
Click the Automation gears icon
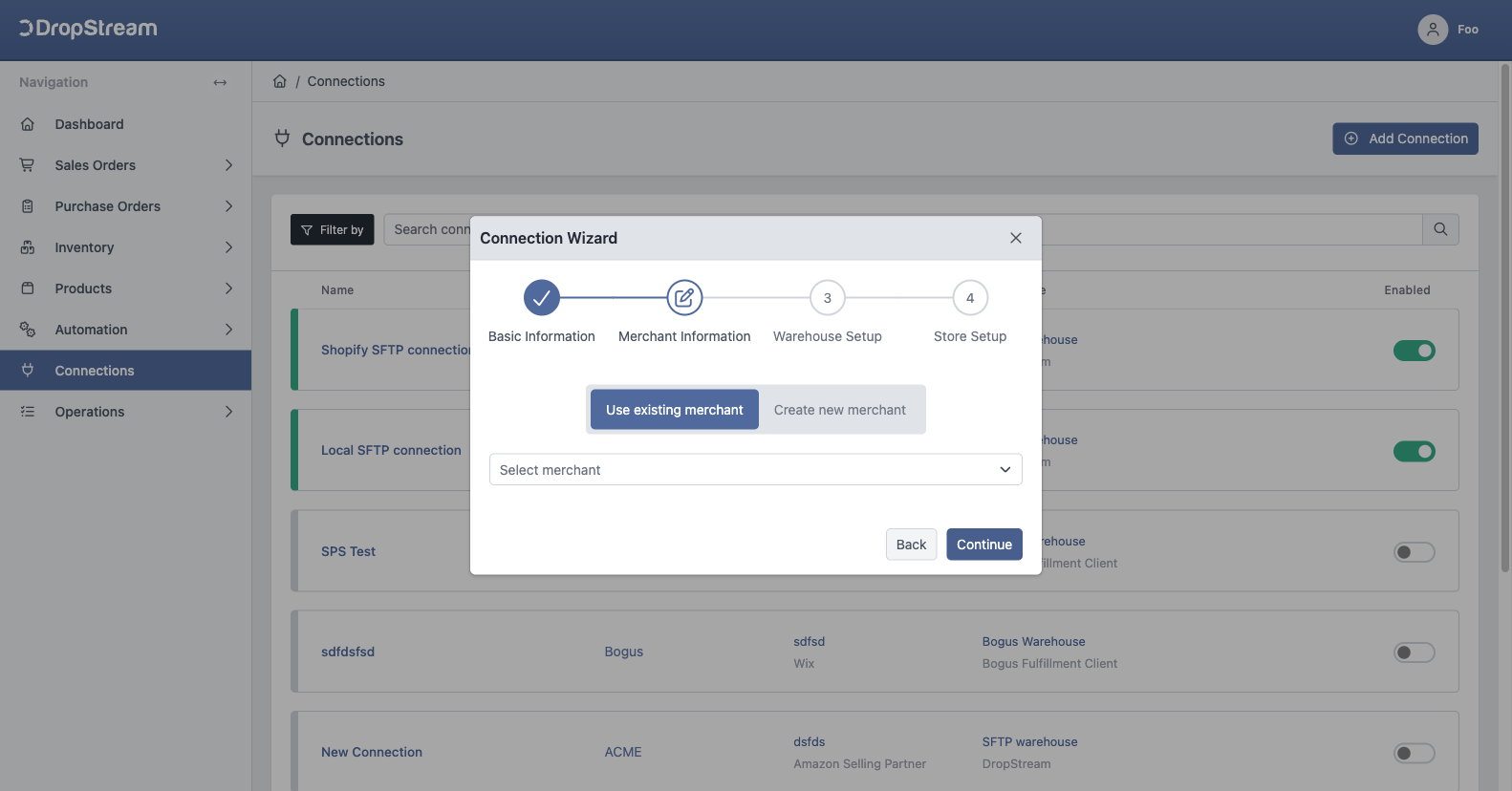pyautogui.click(x=28, y=330)
